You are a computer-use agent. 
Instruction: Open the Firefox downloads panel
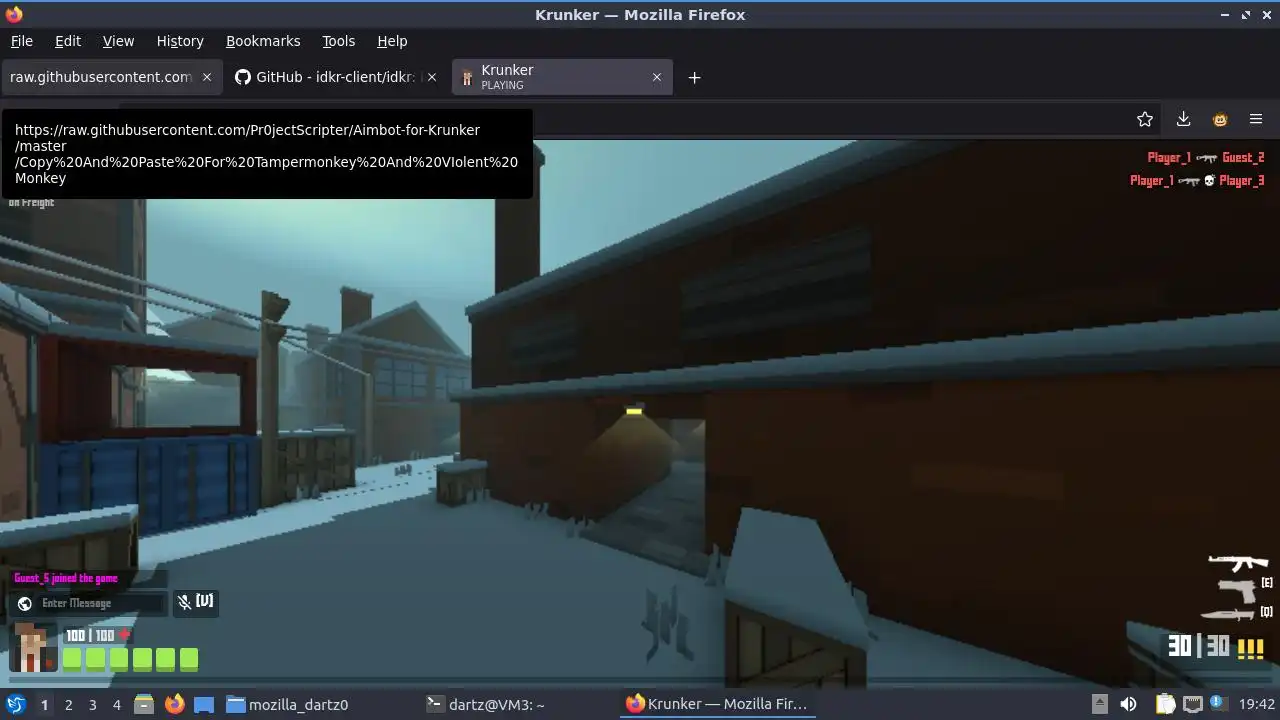point(1183,119)
